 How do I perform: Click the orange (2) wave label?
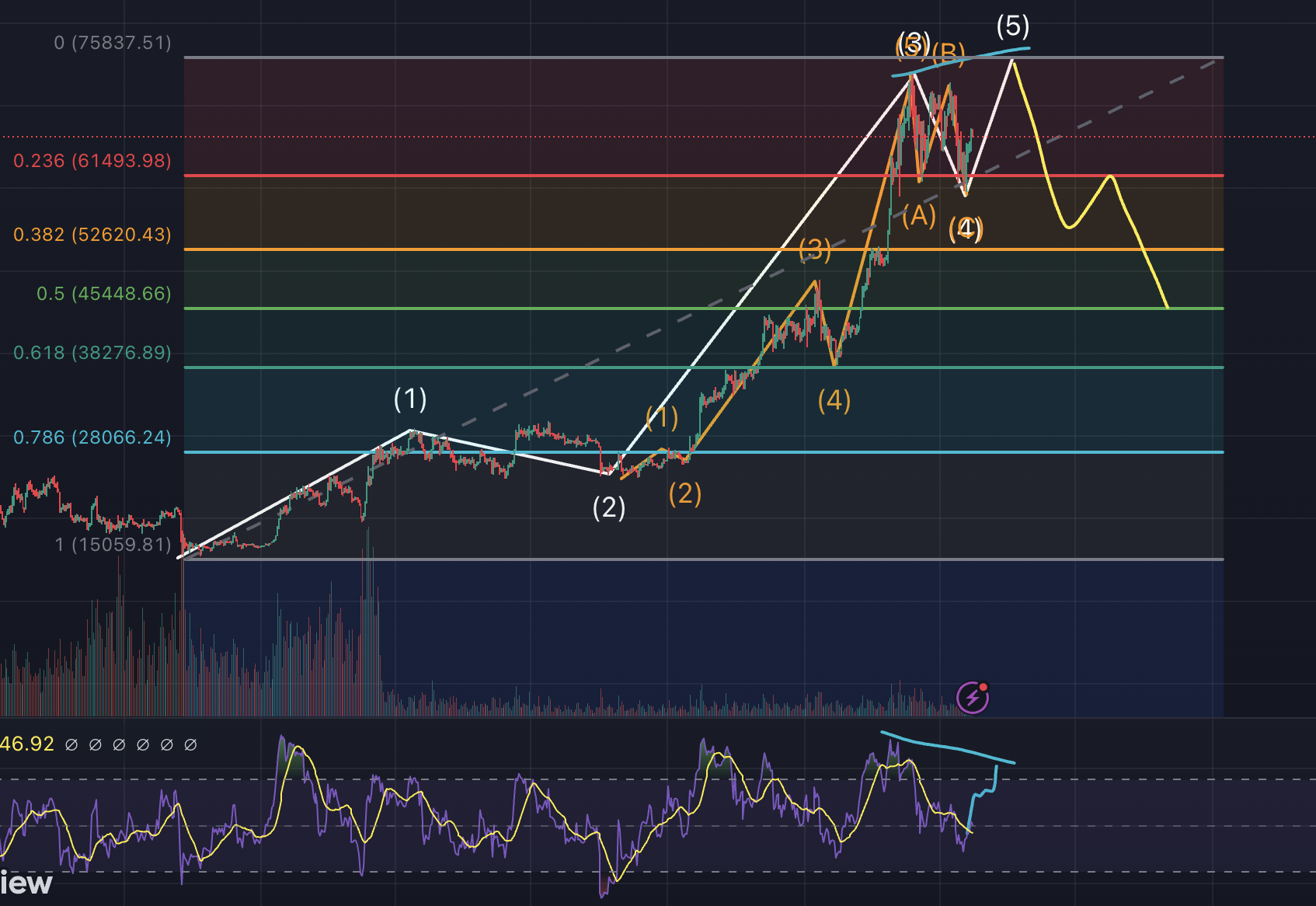coord(684,493)
